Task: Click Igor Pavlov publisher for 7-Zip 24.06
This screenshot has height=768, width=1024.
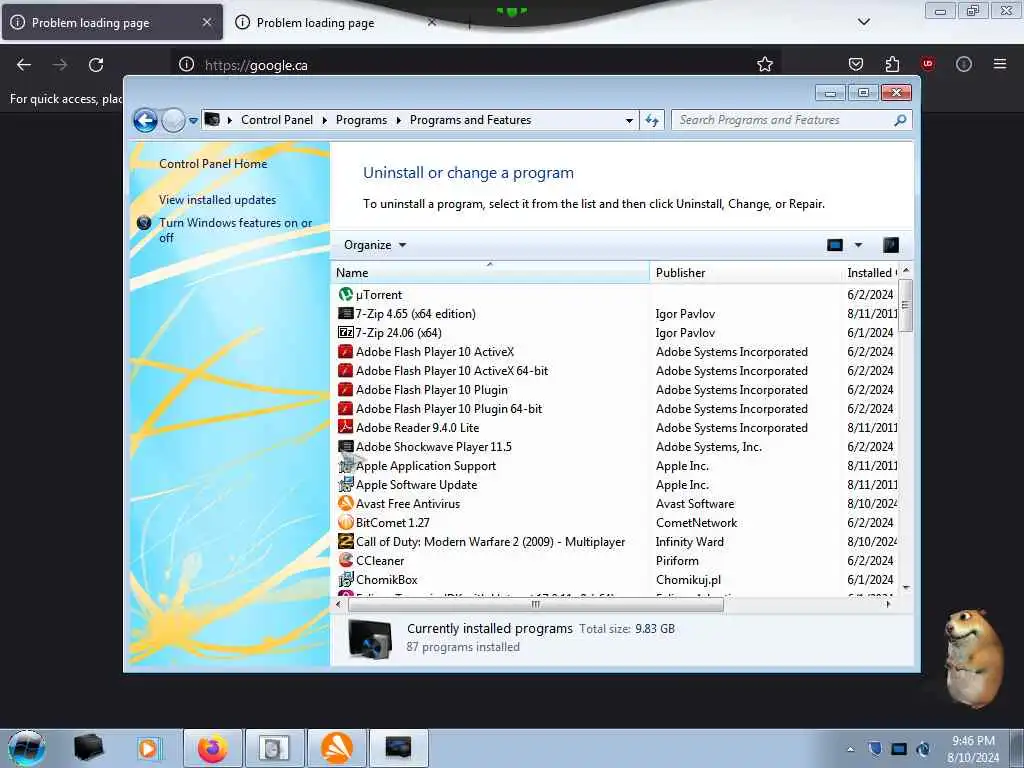Action: point(685,333)
